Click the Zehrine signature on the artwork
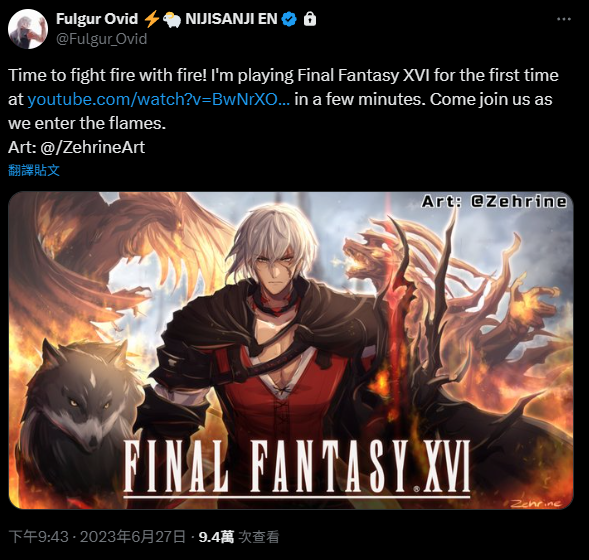Viewport: 589px width, 560px height. (x=537, y=503)
